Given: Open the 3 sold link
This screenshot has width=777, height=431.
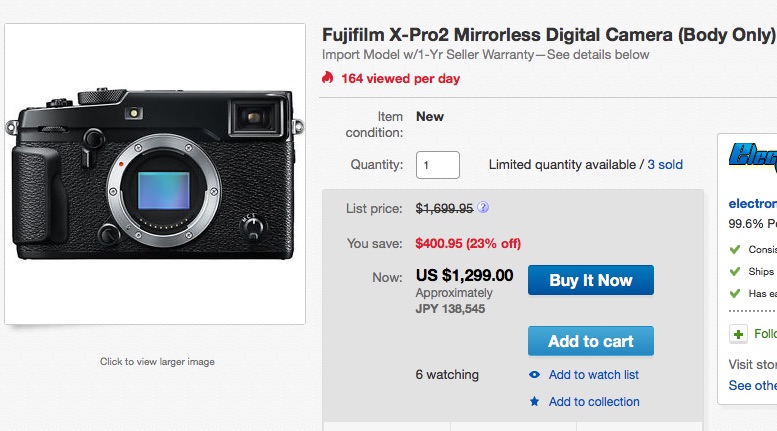Looking at the screenshot, I should click(x=665, y=164).
